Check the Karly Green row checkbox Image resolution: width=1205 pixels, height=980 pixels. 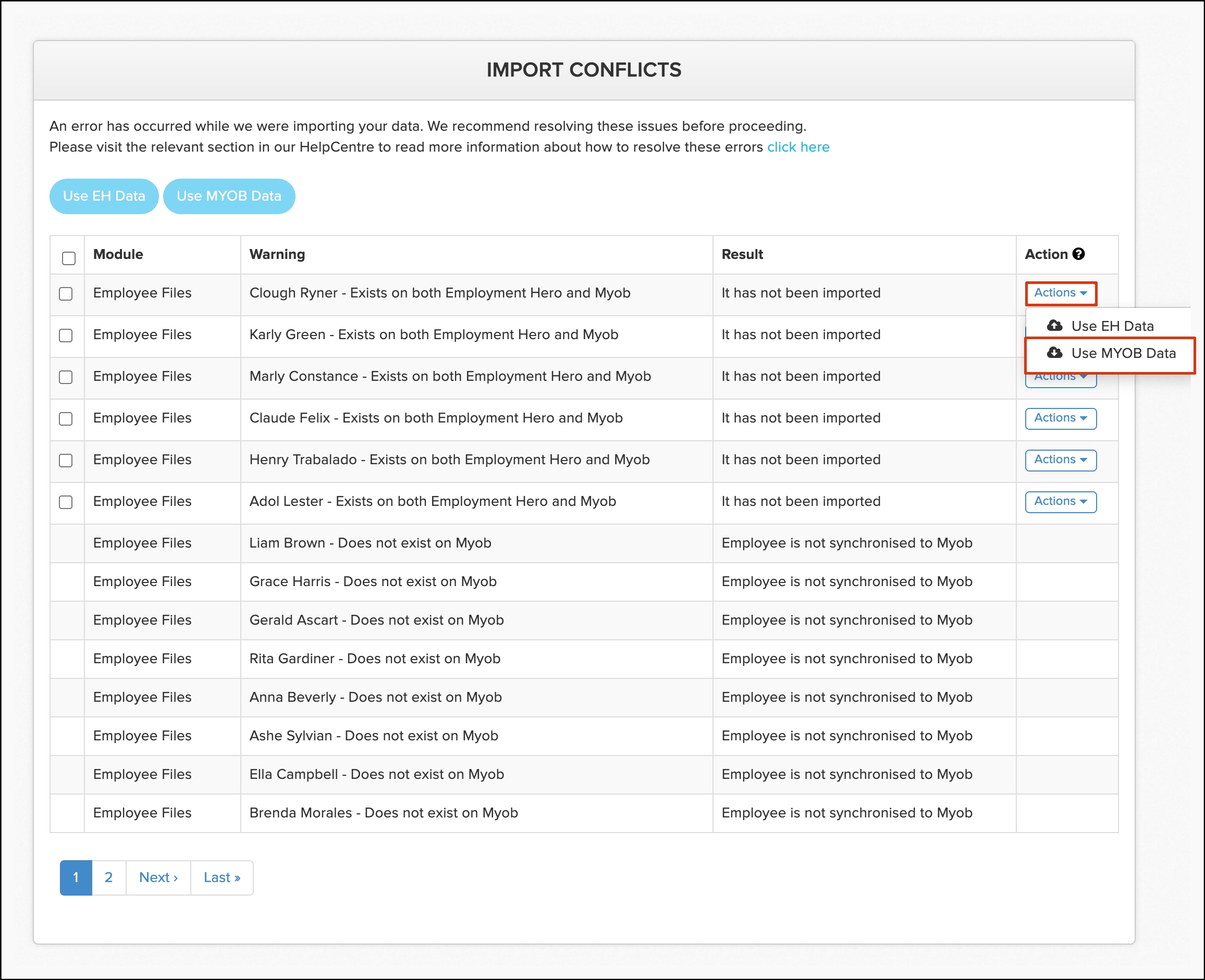coord(66,336)
